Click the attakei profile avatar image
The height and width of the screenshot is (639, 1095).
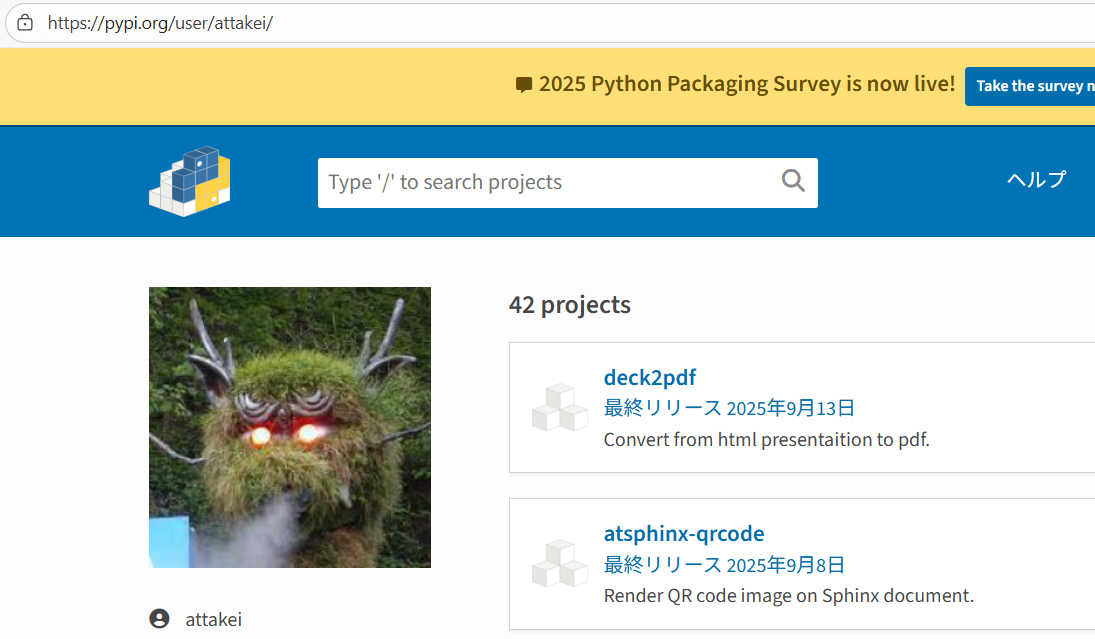pos(290,427)
